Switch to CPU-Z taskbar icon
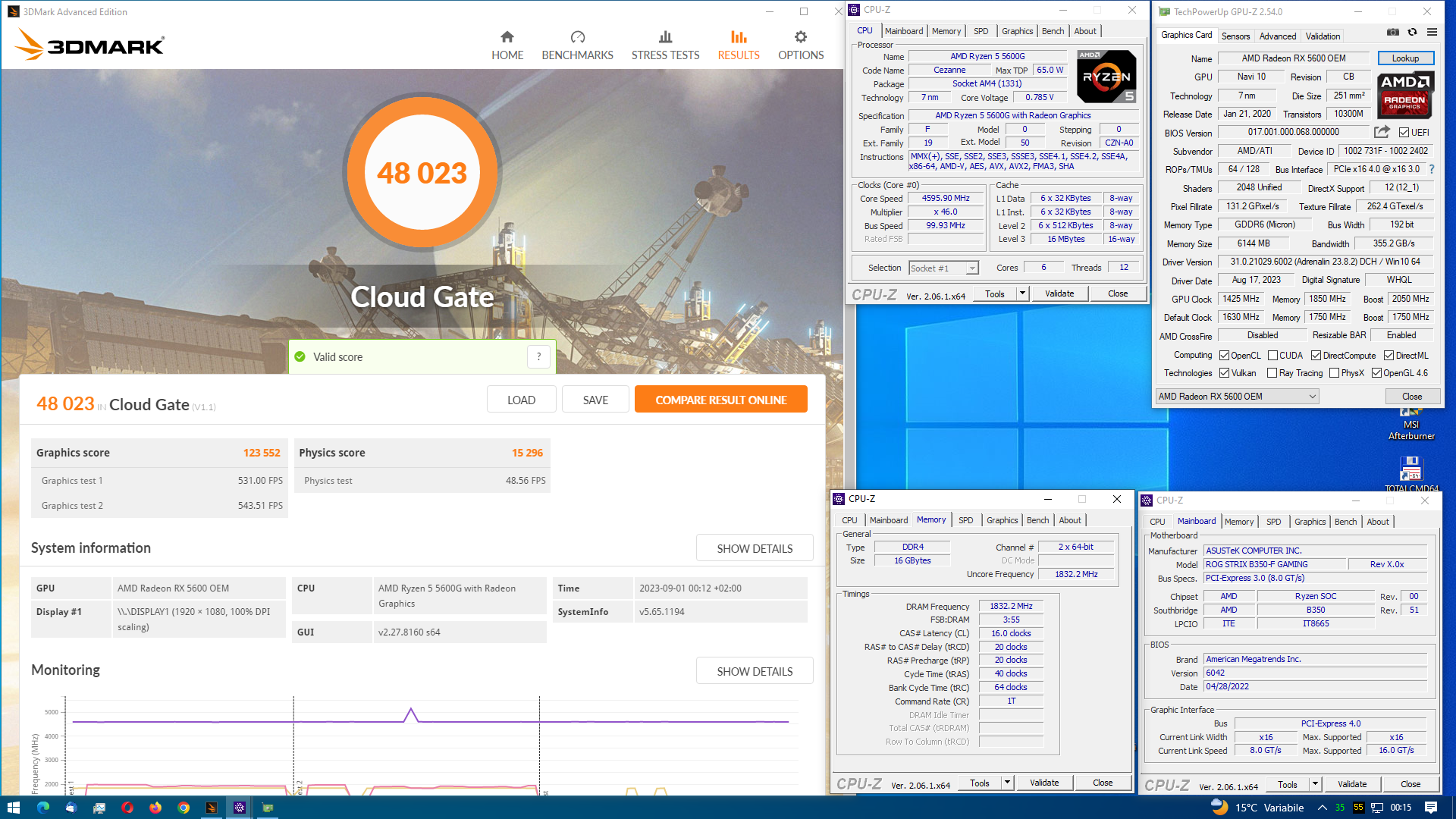Screen dimensions: 1456x819 [x=240, y=808]
